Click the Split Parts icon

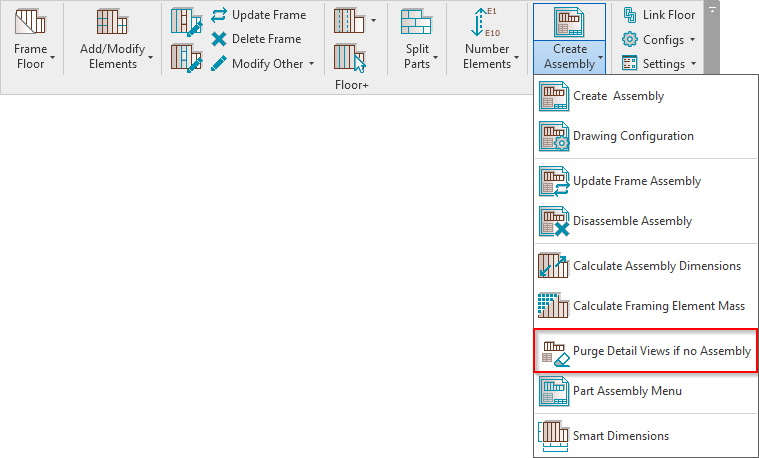click(x=416, y=22)
